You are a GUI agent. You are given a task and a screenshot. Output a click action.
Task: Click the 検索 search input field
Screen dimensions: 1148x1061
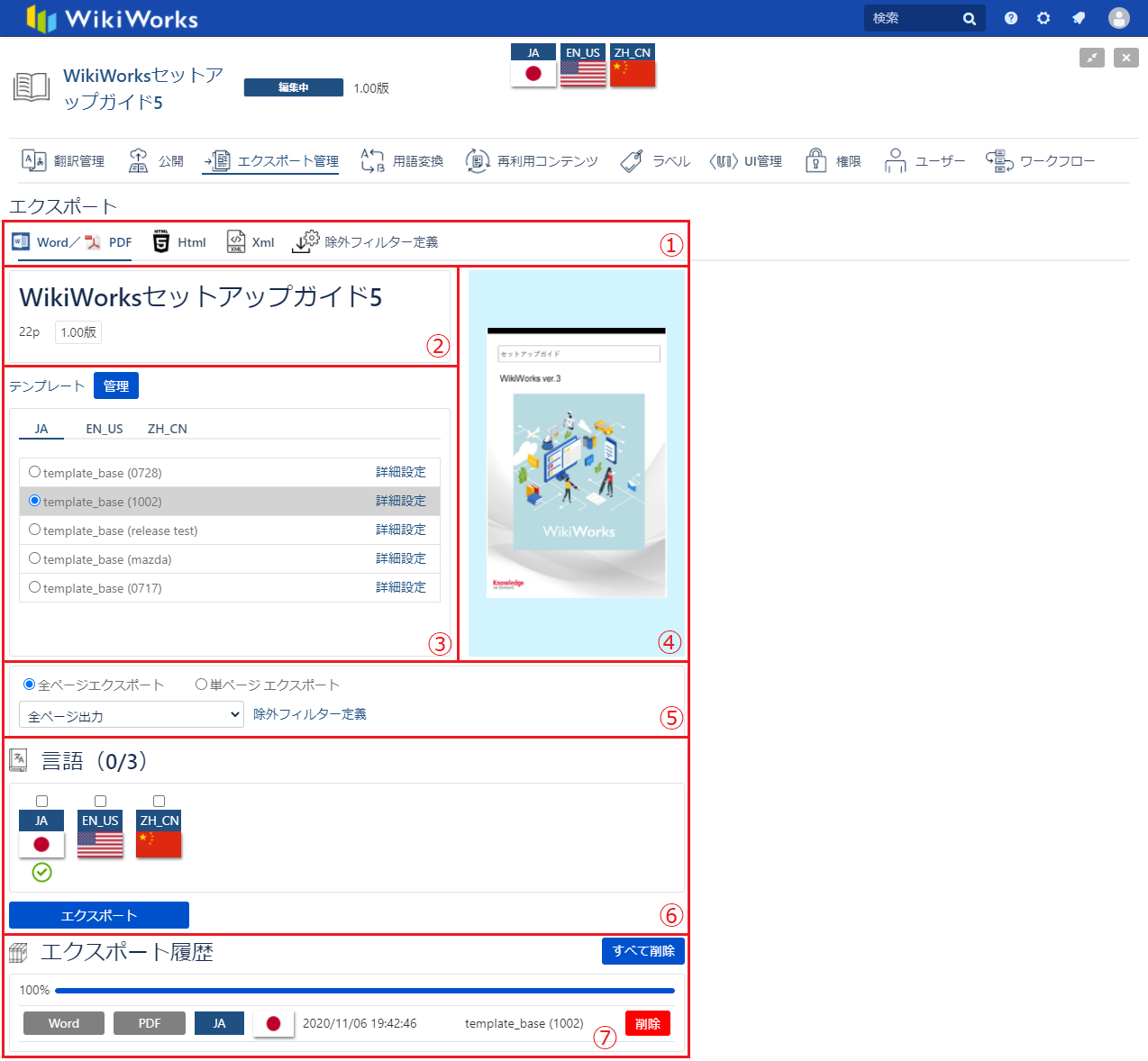[x=912, y=18]
